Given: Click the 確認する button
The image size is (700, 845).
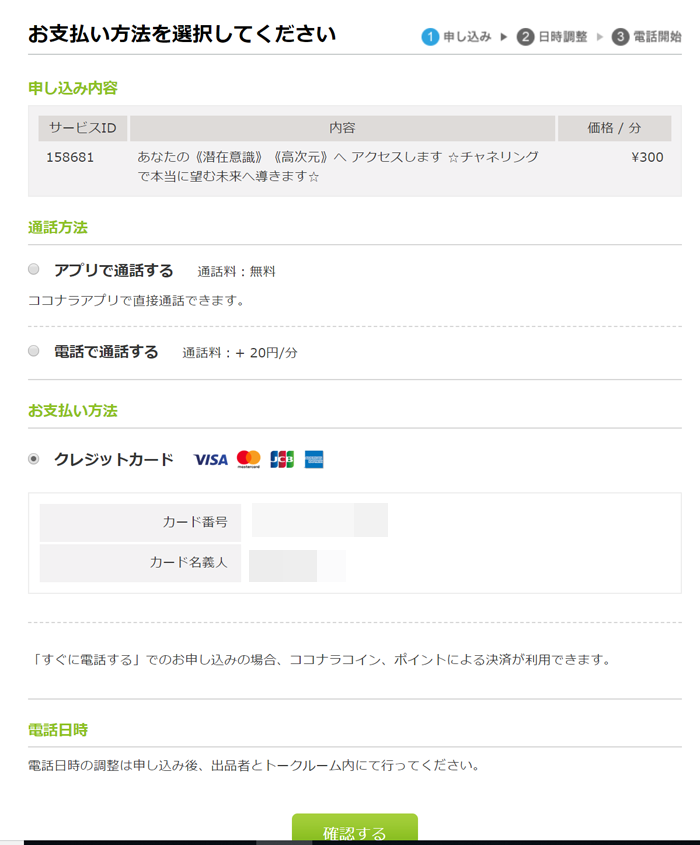Looking at the screenshot, I should [x=355, y=828].
